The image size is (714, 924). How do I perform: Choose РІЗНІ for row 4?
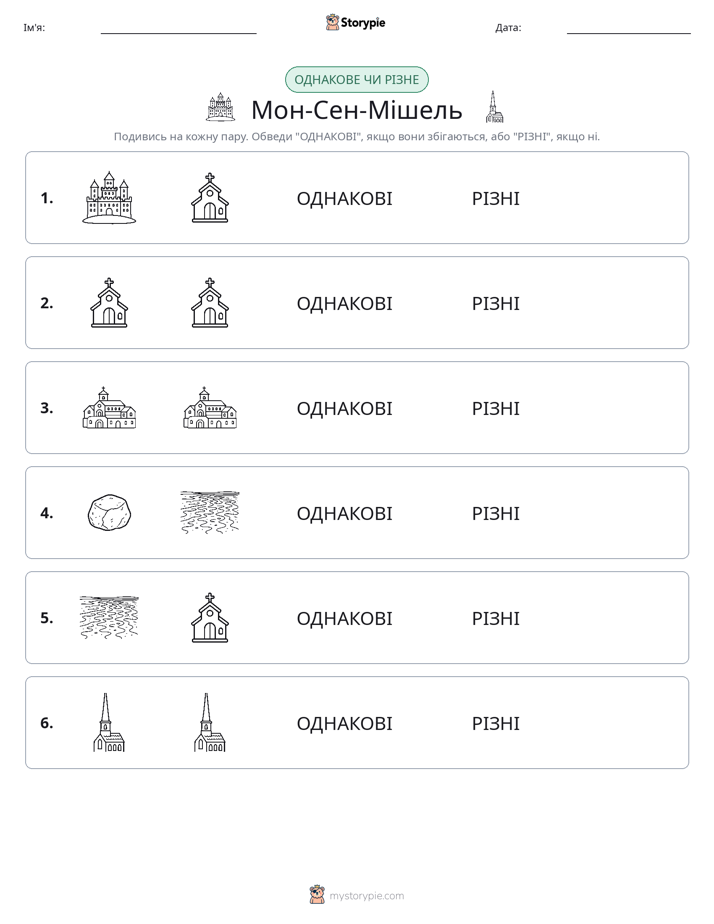coord(495,513)
